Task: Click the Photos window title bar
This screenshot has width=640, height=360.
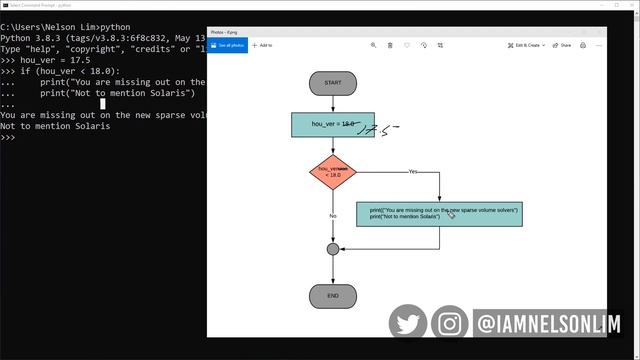Action: coord(407,32)
